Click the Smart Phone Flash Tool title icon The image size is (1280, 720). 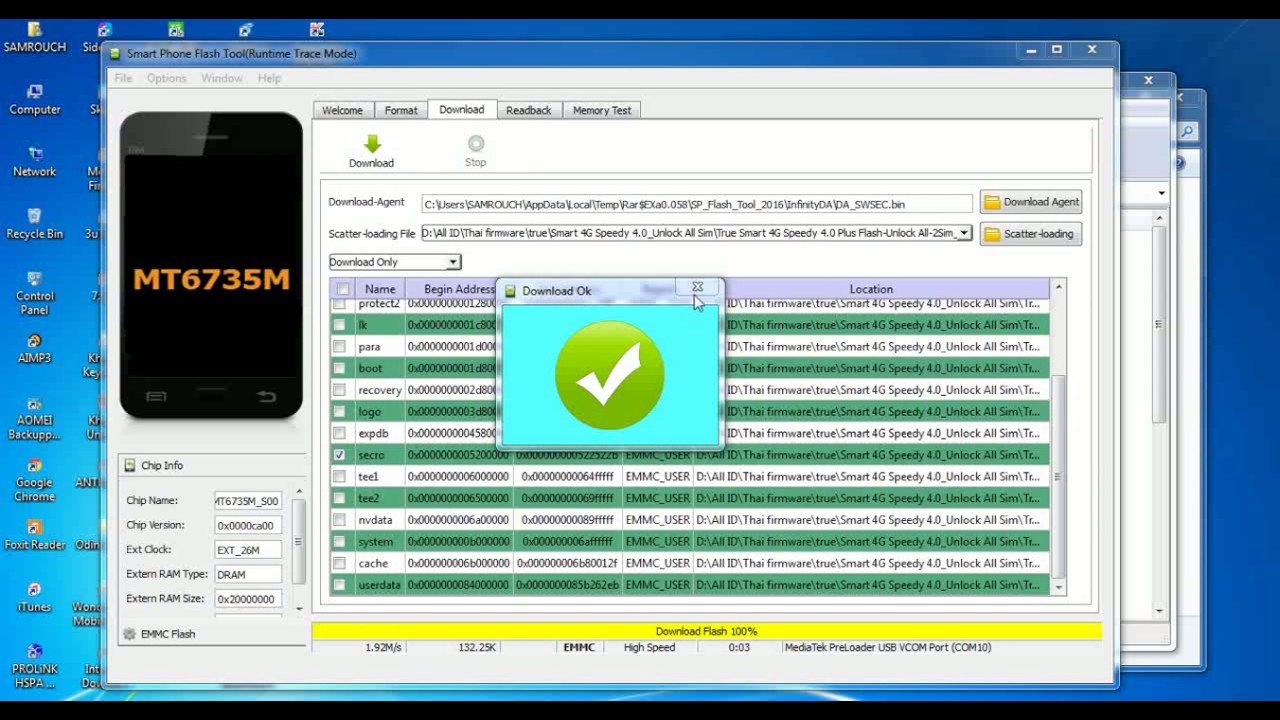click(115, 53)
